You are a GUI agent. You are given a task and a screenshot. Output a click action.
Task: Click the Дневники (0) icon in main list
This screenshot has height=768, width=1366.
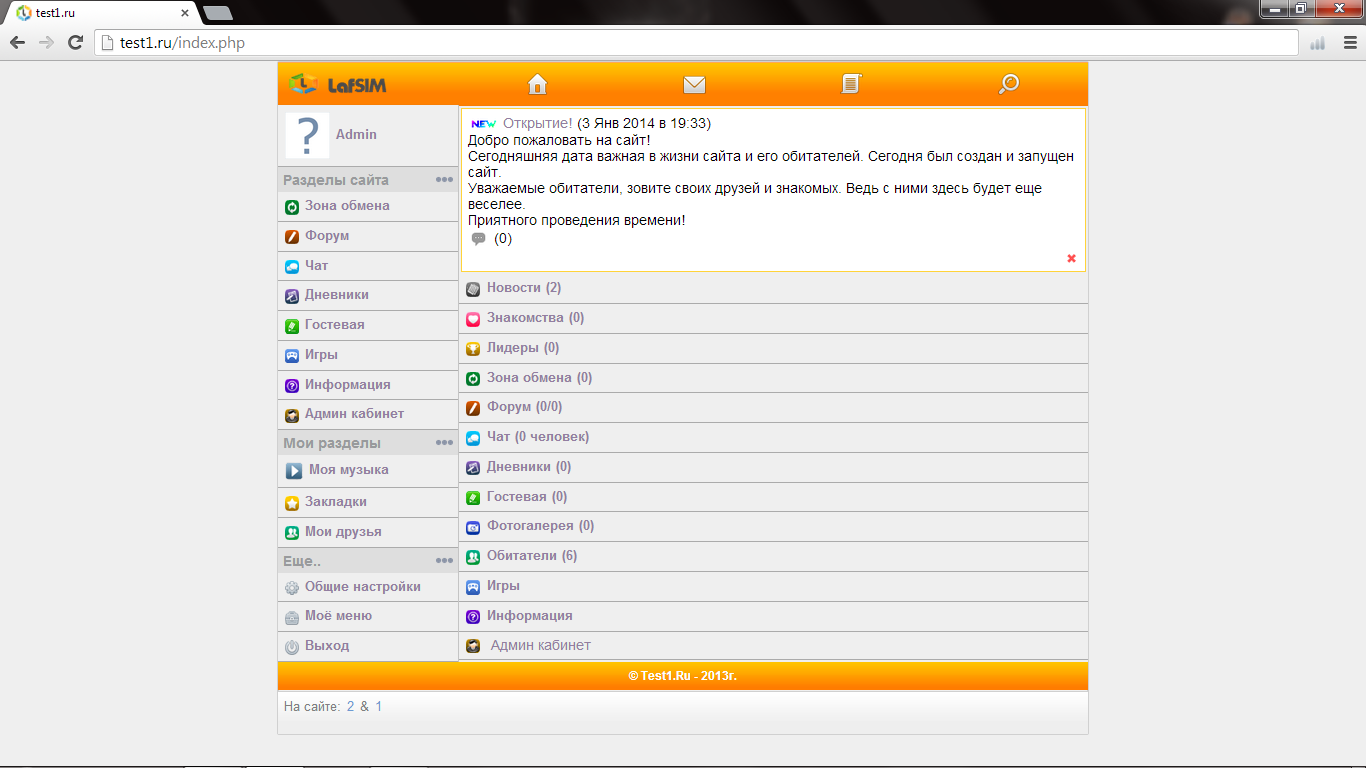coord(474,468)
